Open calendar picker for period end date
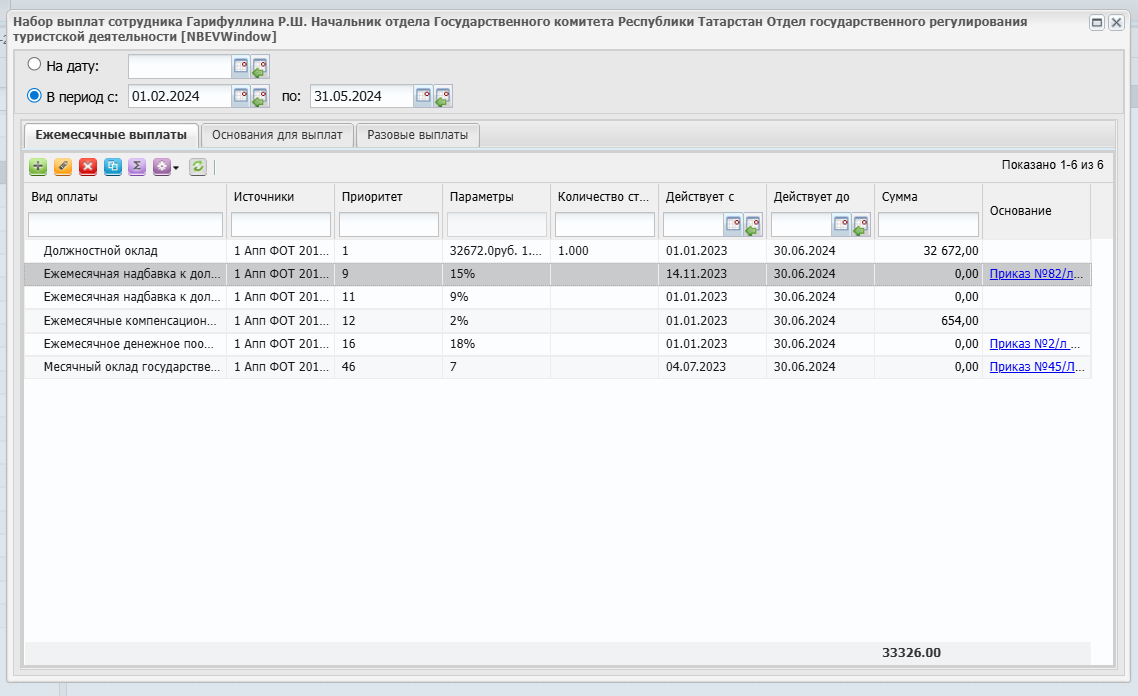Image resolution: width=1138 pixels, height=696 pixels. (x=423, y=96)
